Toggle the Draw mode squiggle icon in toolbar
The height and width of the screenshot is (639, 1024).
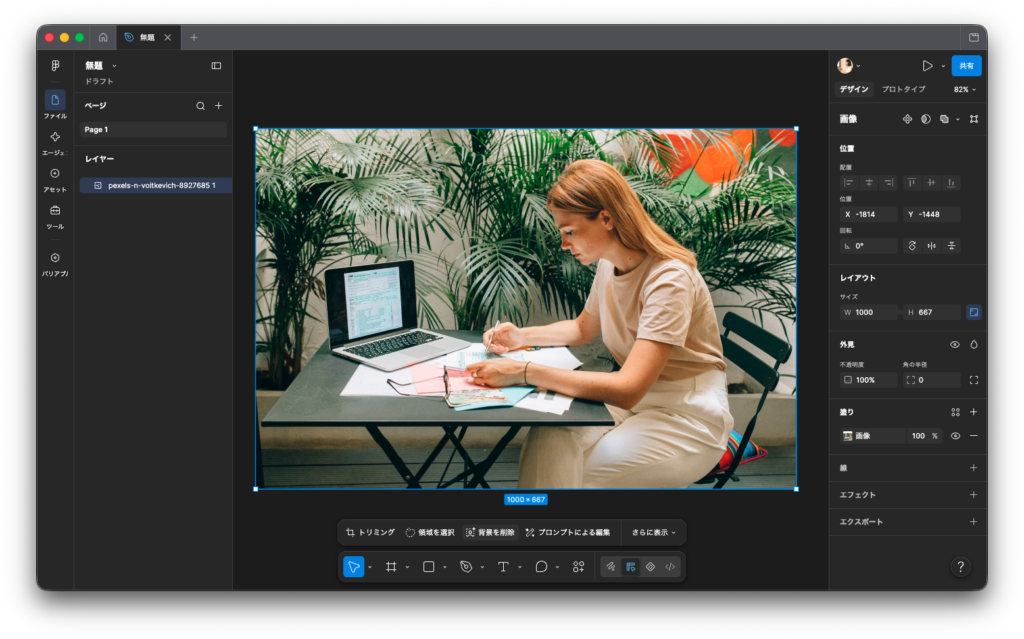click(x=611, y=566)
